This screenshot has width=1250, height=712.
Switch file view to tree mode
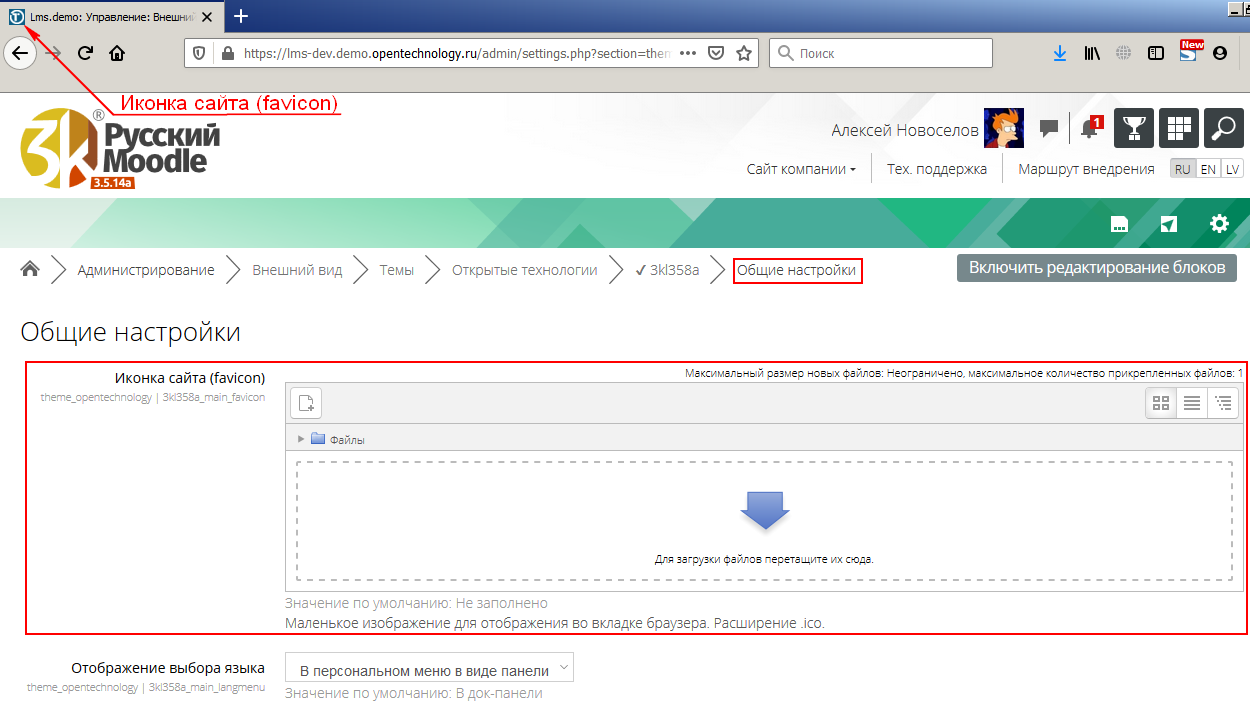1223,403
